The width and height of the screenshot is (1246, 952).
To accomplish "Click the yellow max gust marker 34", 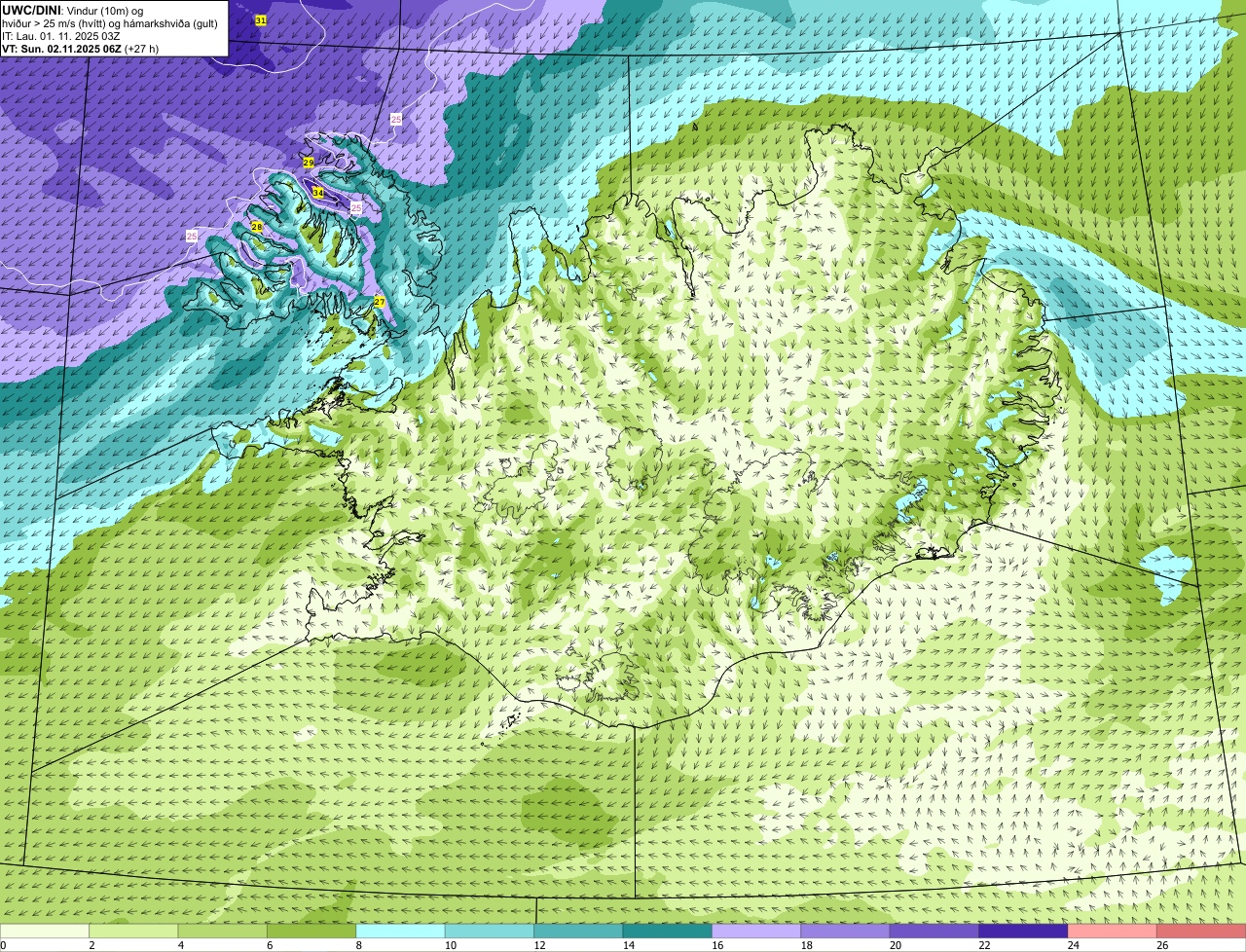I will (318, 193).
